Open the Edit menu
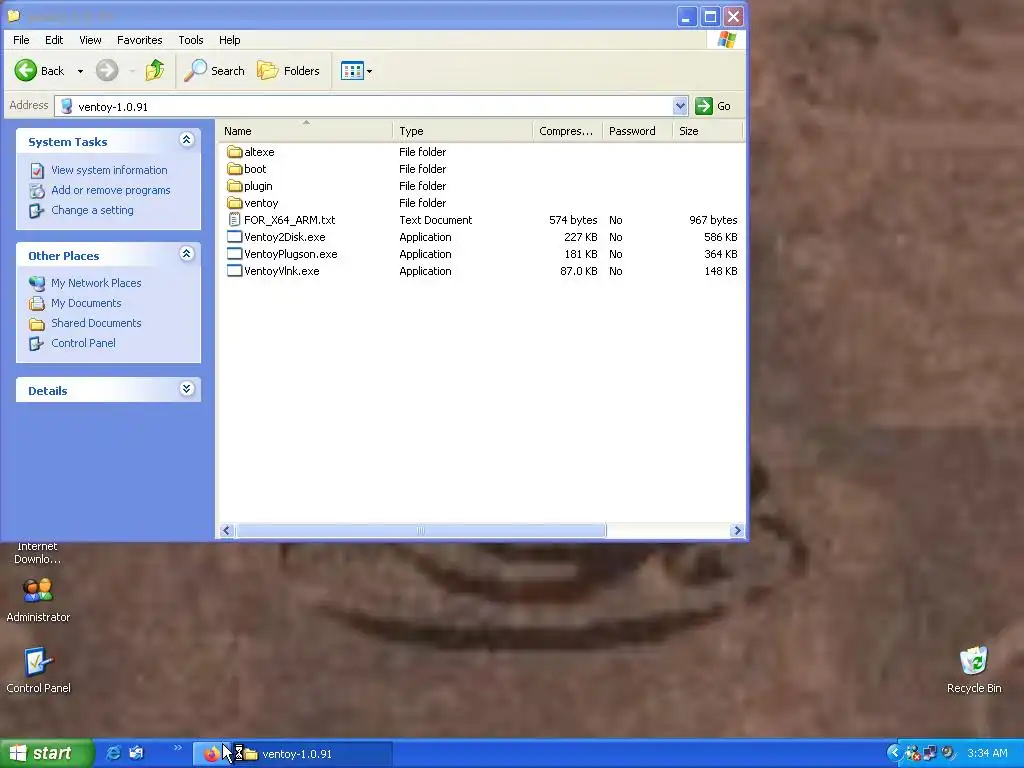 (54, 40)
